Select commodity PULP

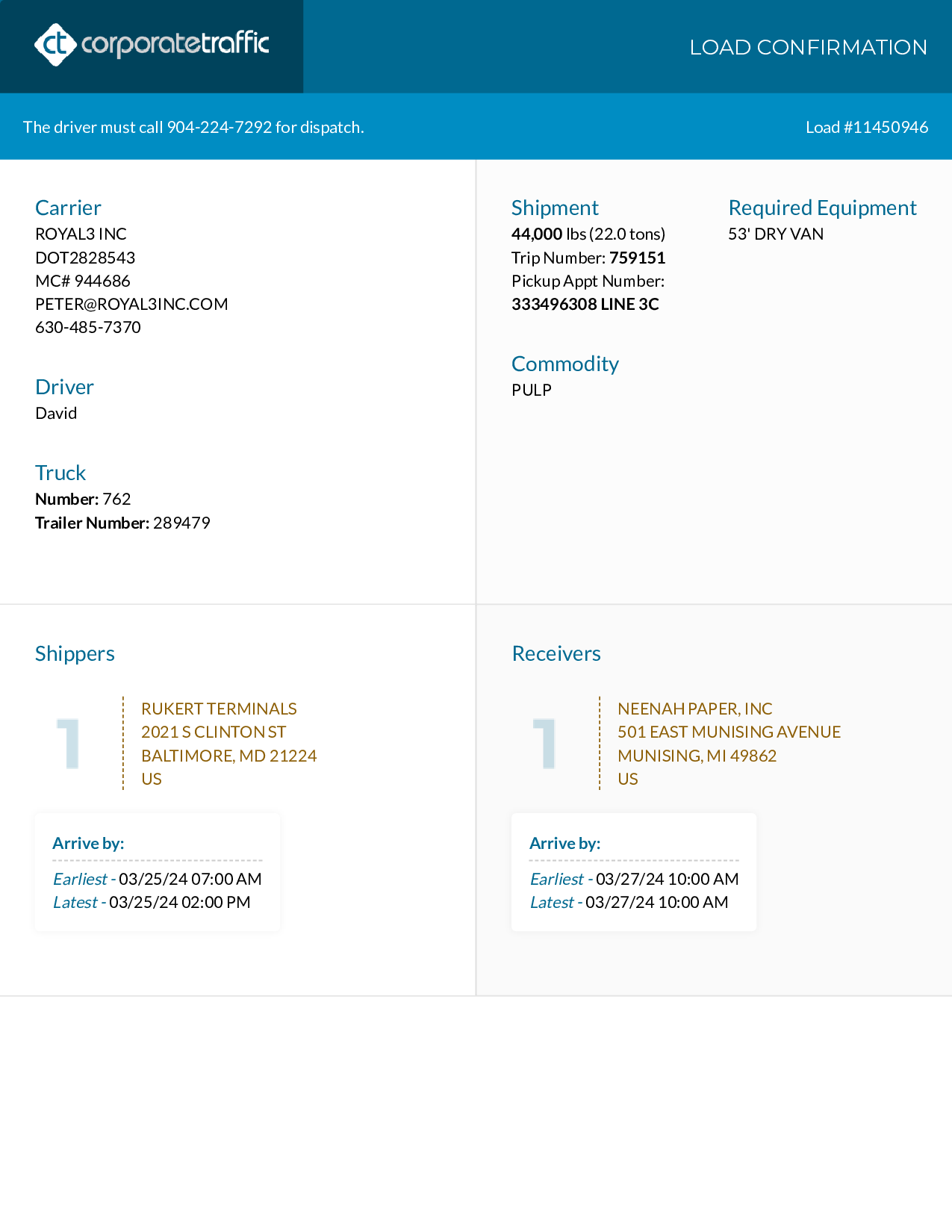[532, 390]
